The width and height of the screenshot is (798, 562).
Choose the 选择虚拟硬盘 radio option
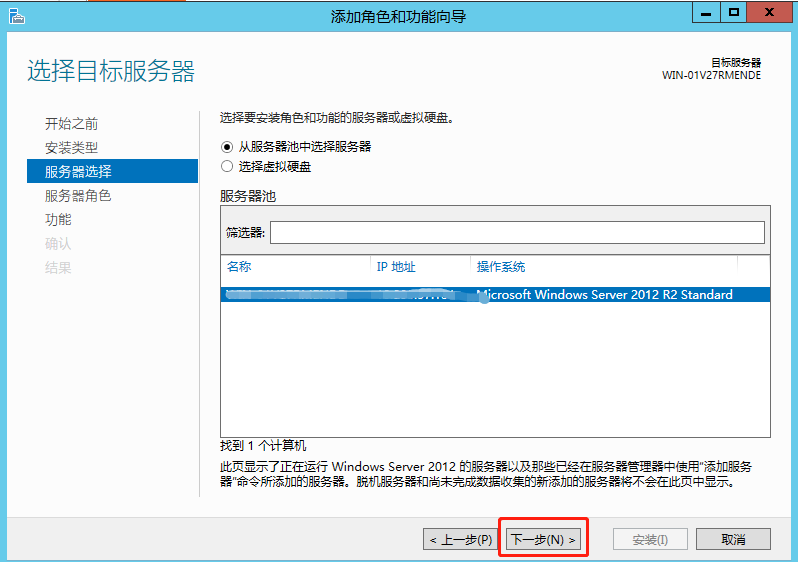point(227,167)
